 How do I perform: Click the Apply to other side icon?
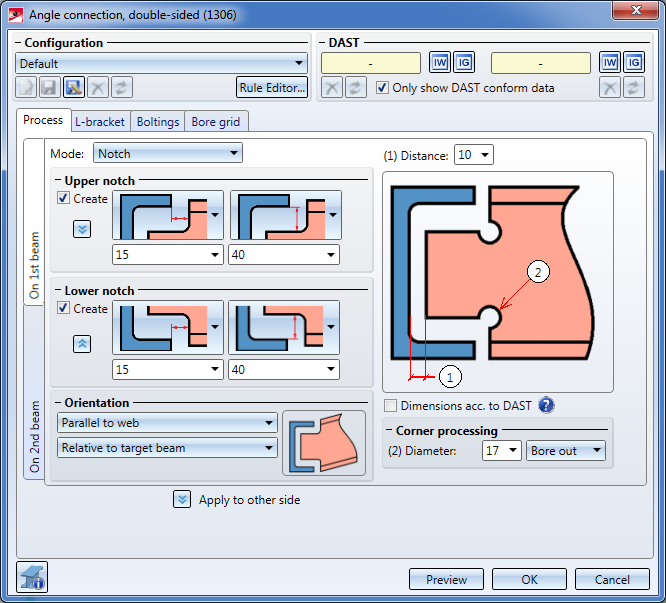pyautogui.click(x=182, y=499)
